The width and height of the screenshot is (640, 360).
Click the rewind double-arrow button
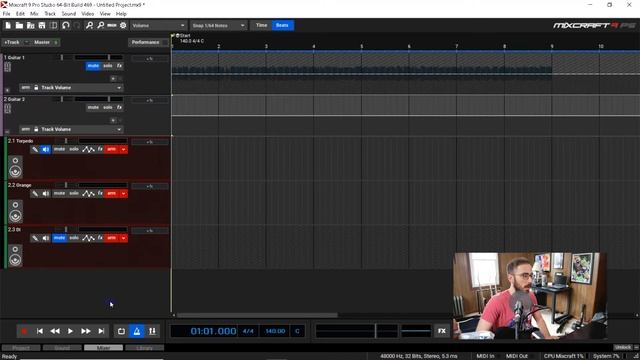point(55,331)
